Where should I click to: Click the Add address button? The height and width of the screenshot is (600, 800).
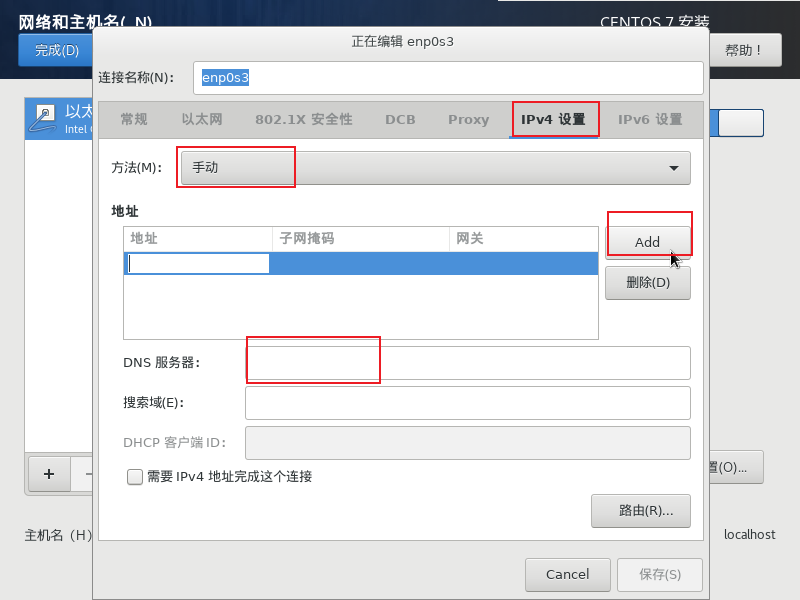[647, 242]
